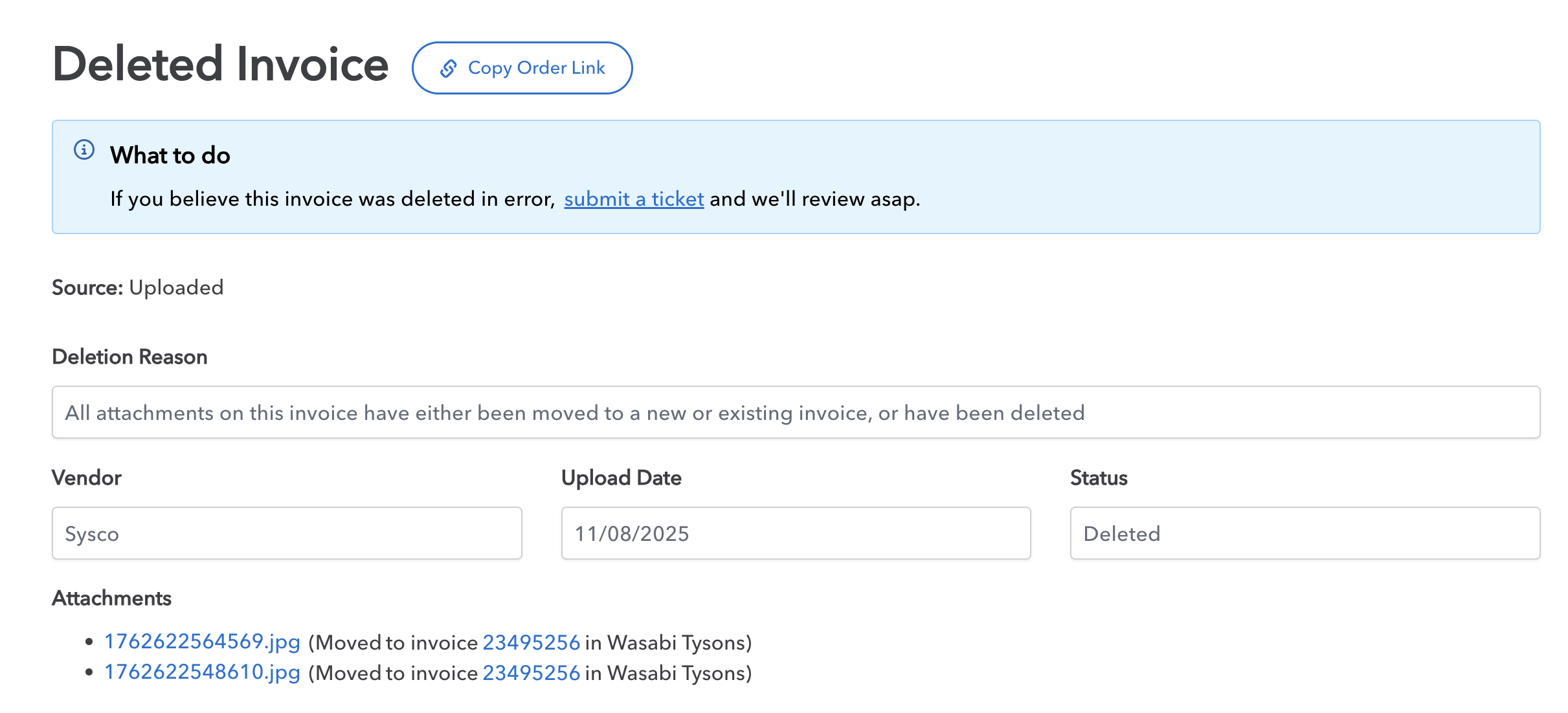Image resolution: width=1568 pixels, height=713 pixels.
Task: Click the Vendor field showing Sysco
Action: [x=286, y=533]
